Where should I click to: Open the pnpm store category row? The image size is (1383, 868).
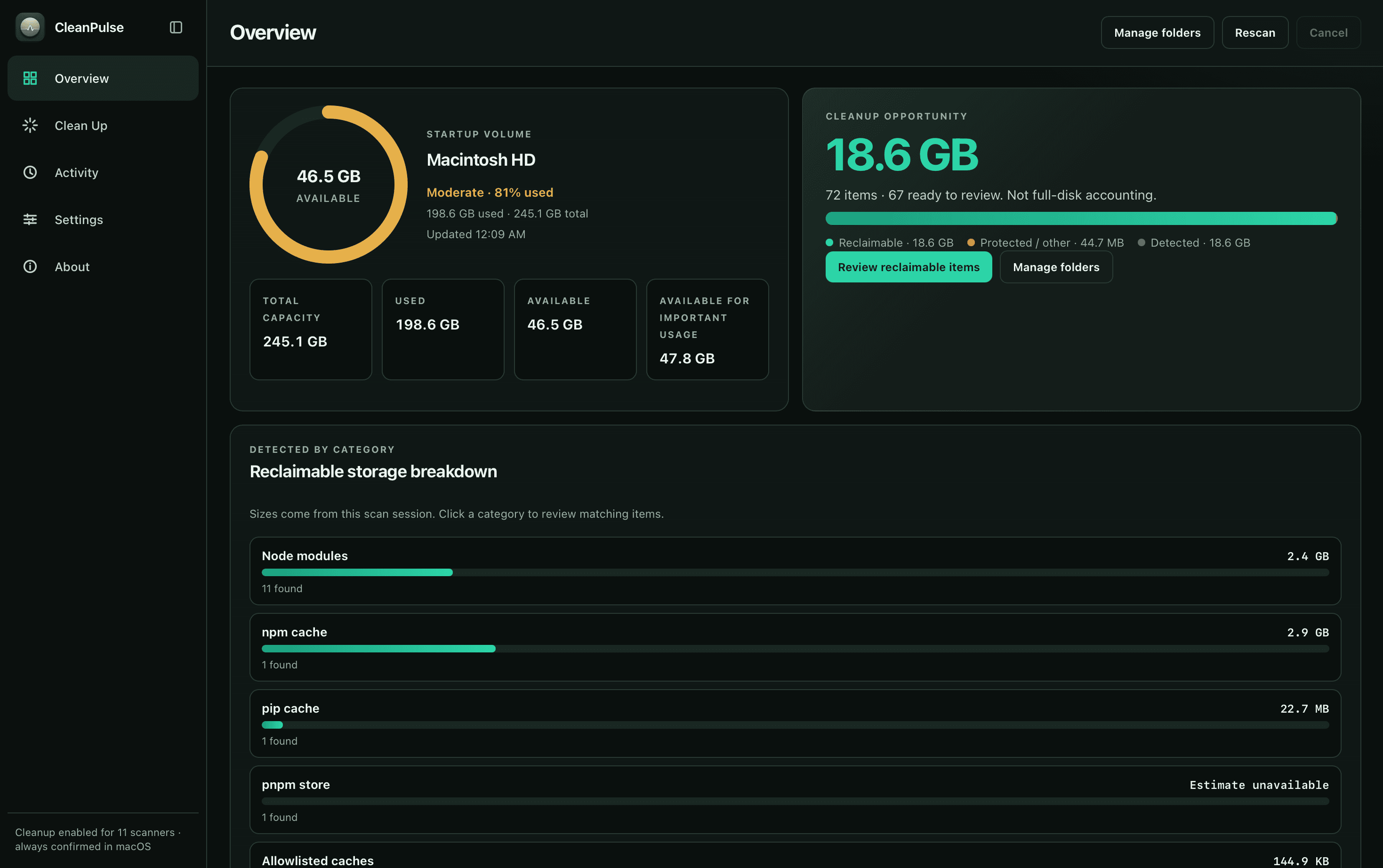coord(795,800)
